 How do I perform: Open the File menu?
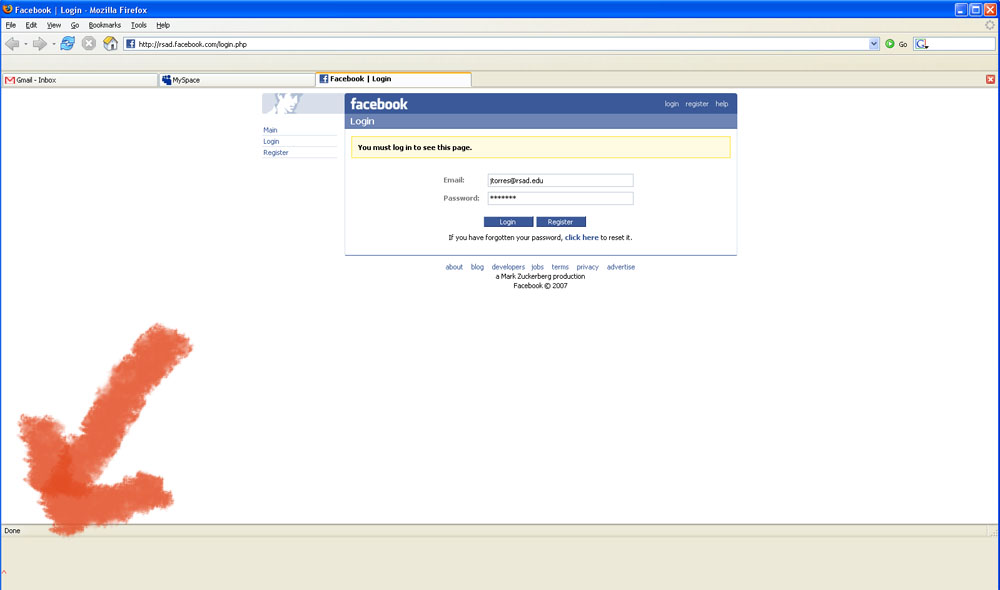point(11,26)
